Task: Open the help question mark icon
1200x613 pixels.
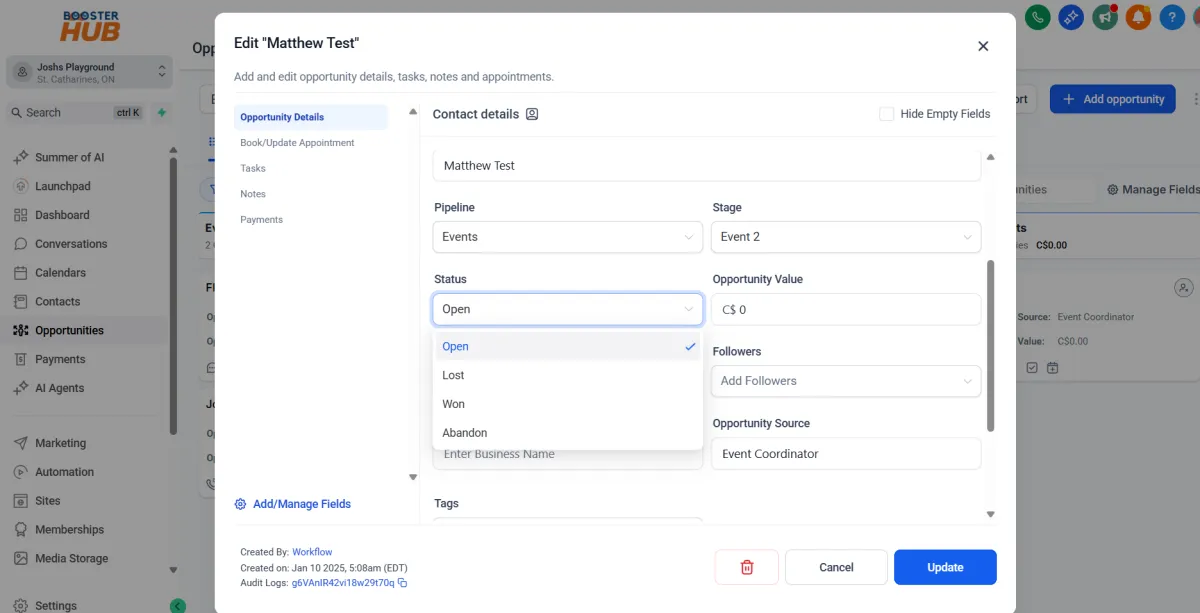Action: 1171,17
